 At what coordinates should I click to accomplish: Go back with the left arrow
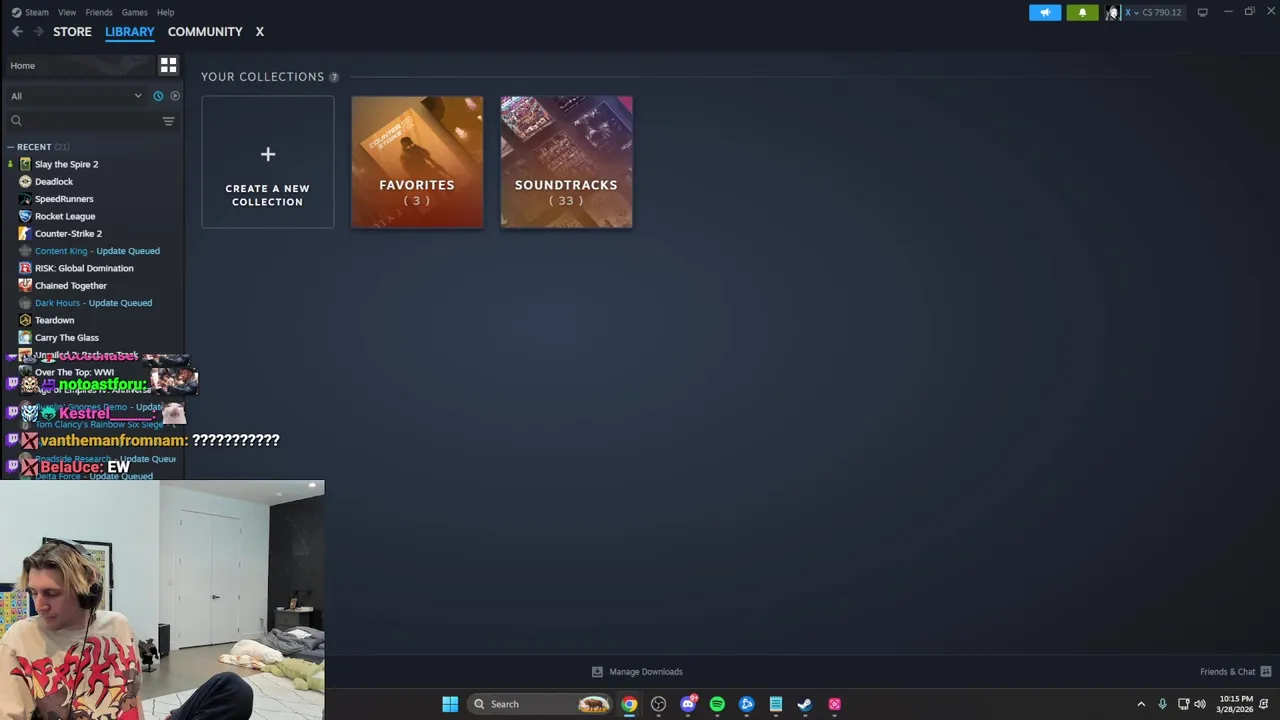click(x=17, y=32)
